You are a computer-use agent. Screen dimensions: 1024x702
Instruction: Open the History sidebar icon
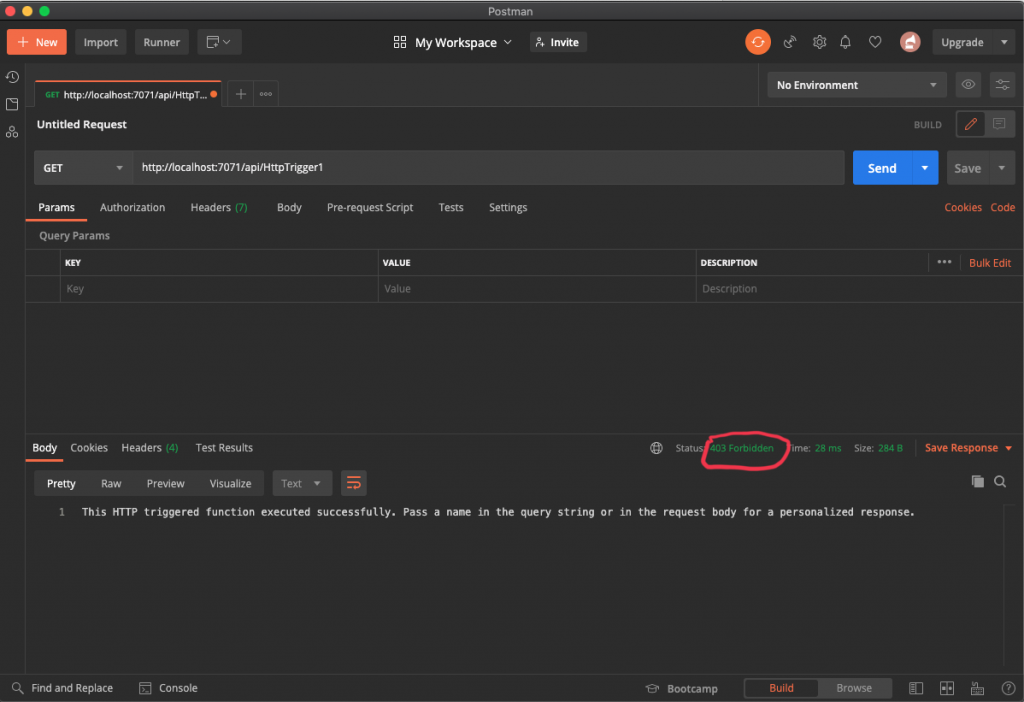coord(12,77)
